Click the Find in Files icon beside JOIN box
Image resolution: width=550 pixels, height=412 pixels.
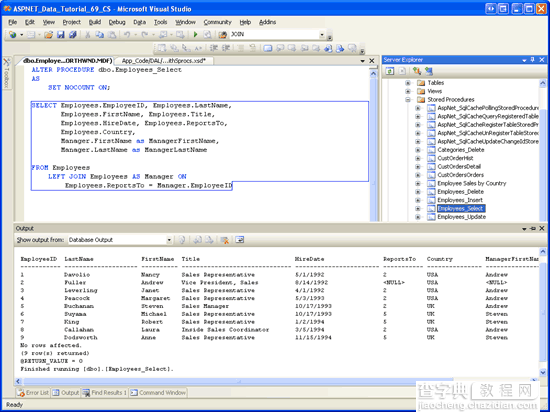[222, 35]
